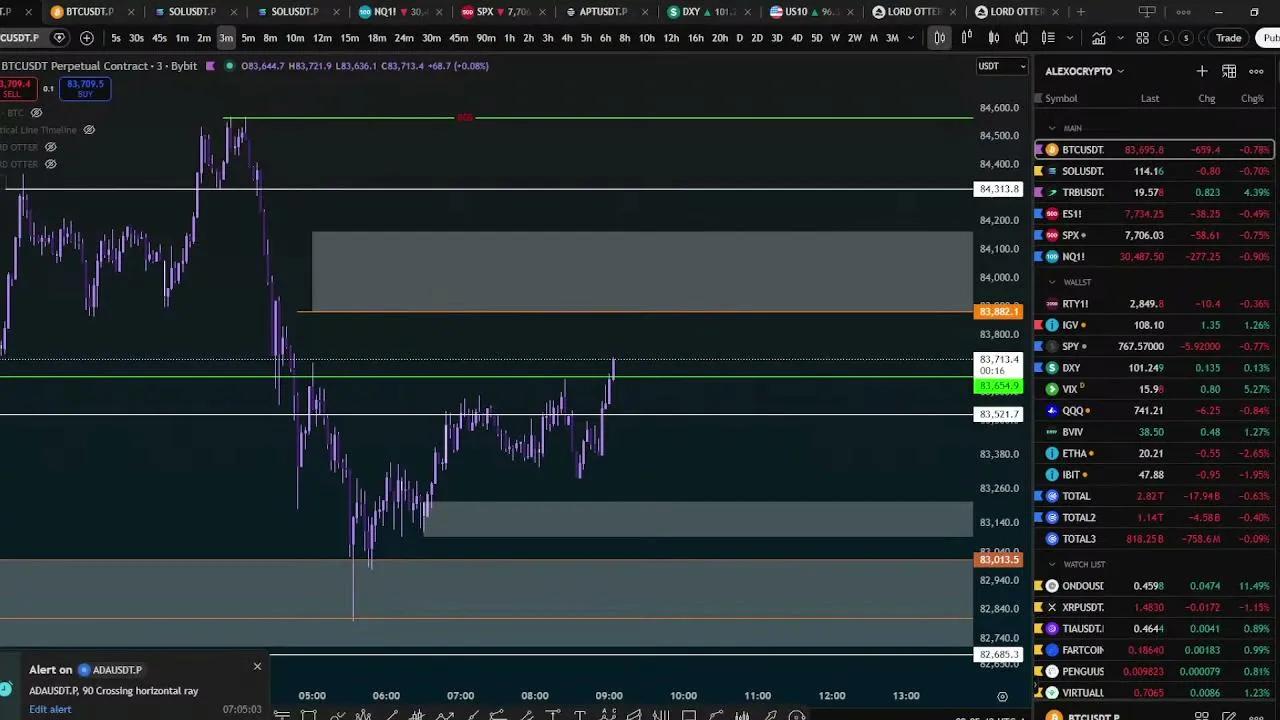1280x720 pixels.
Task: Select the green 83,654.9 price level label
Action: click(999, 386)
